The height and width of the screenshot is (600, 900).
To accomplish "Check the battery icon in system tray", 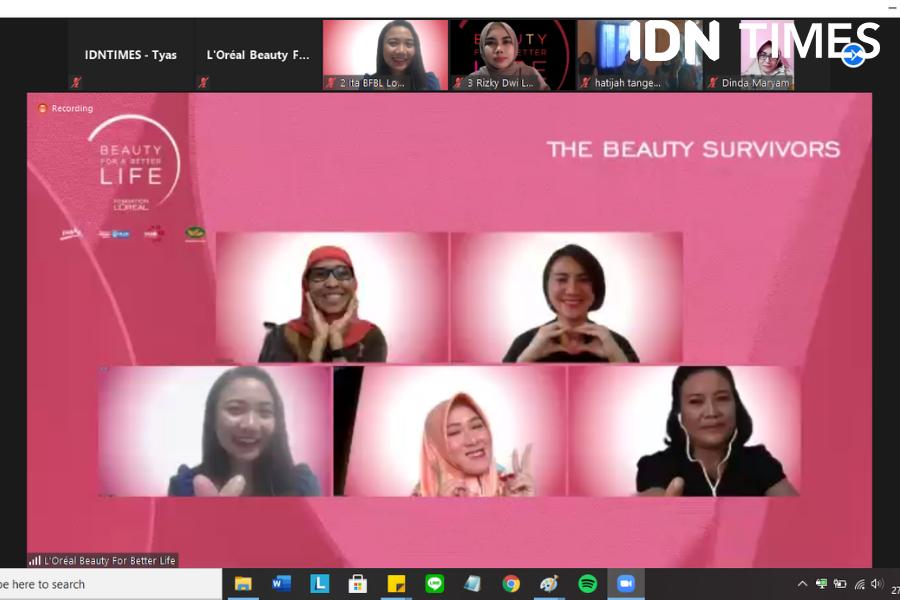I will pos(840,584).
